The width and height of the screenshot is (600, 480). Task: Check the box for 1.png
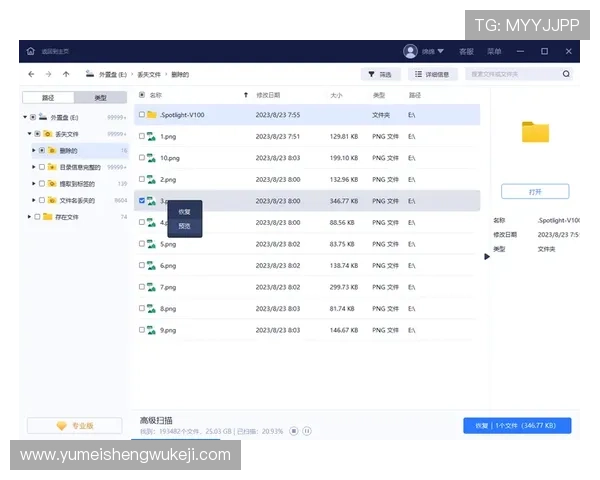click(x=142, y=136)
